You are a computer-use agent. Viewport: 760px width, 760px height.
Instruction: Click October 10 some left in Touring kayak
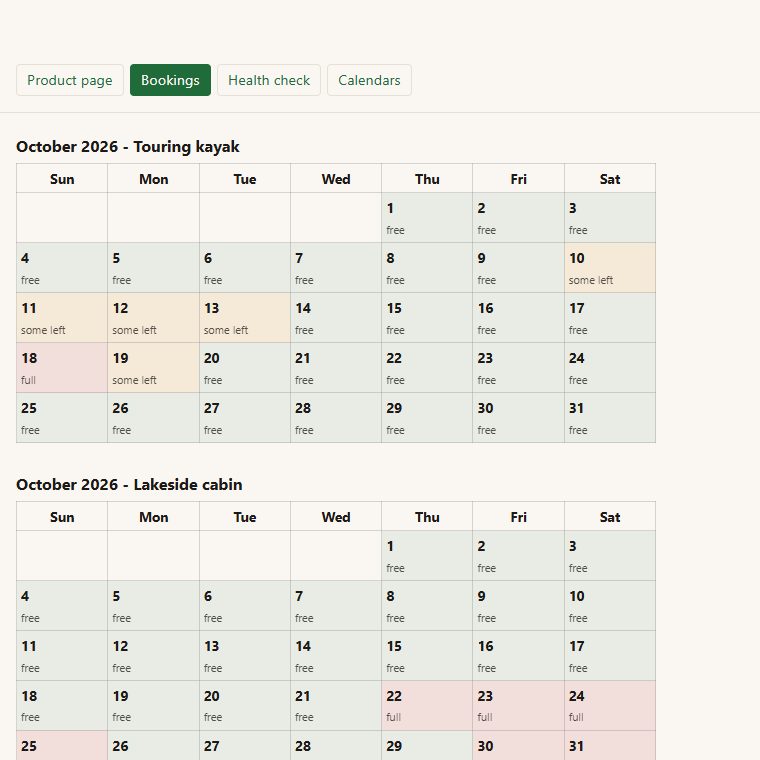(610, 268)
